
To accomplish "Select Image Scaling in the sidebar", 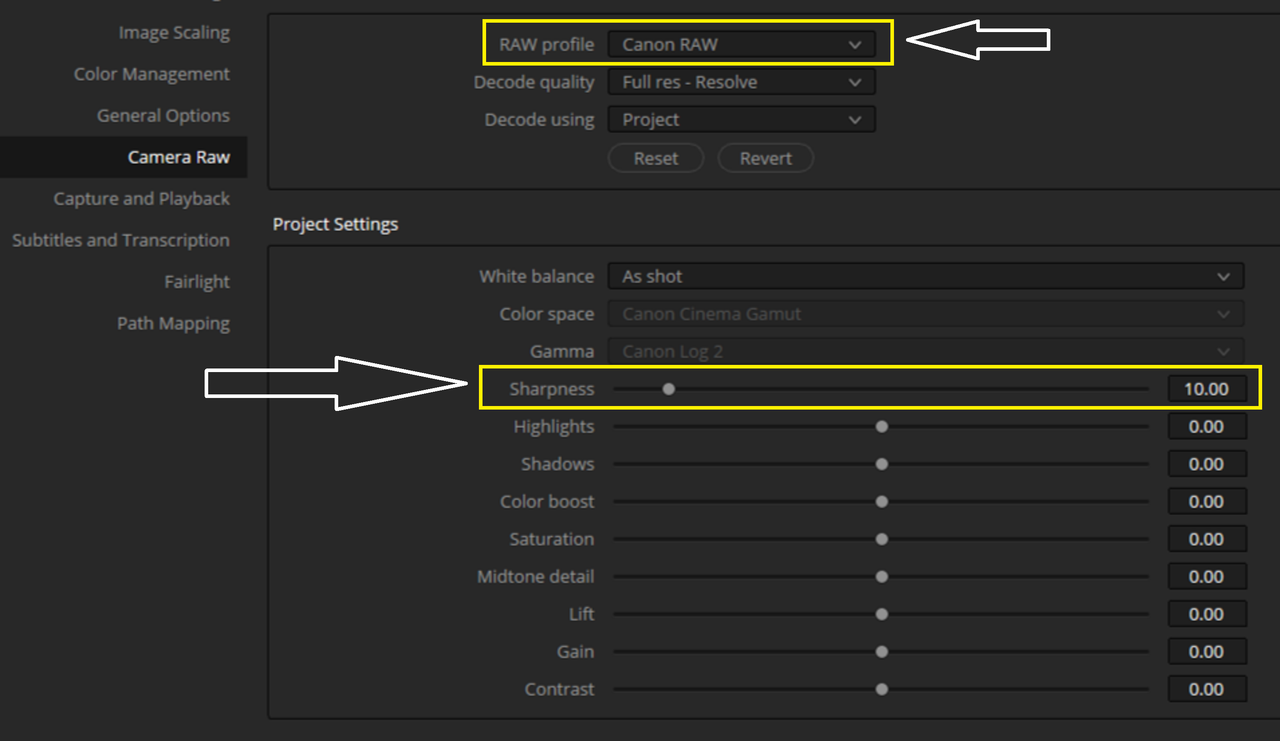I will tap(174, 33).
